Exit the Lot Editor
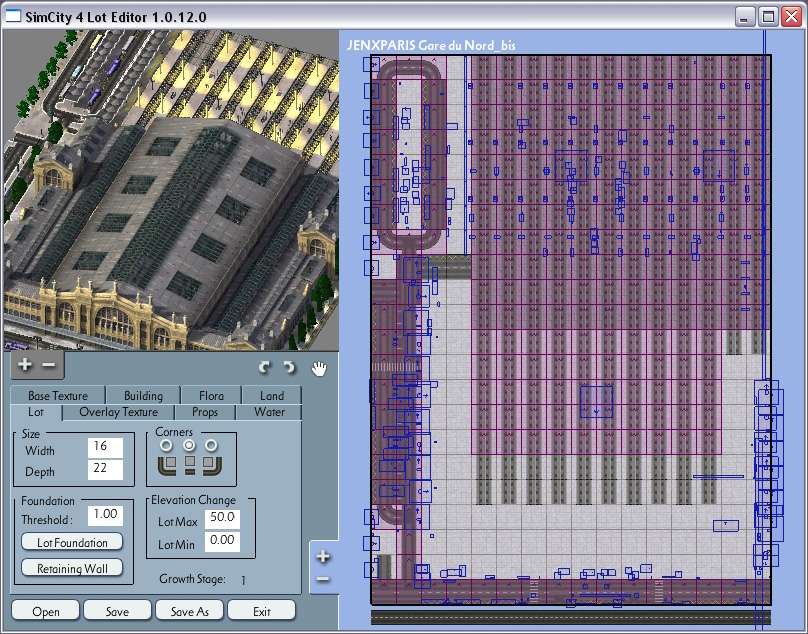The height and width of the screenshot is (634, 808). click(x=261, y=611)
